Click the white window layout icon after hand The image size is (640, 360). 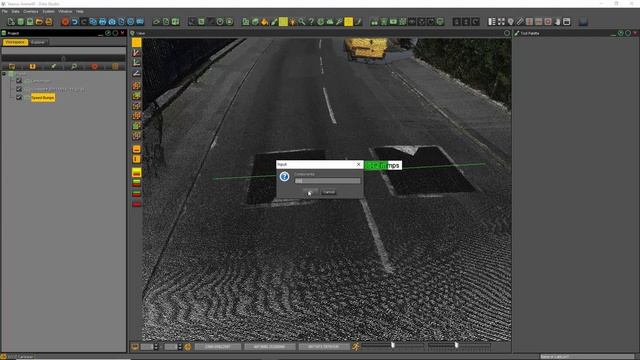click(x=567, y=22)
